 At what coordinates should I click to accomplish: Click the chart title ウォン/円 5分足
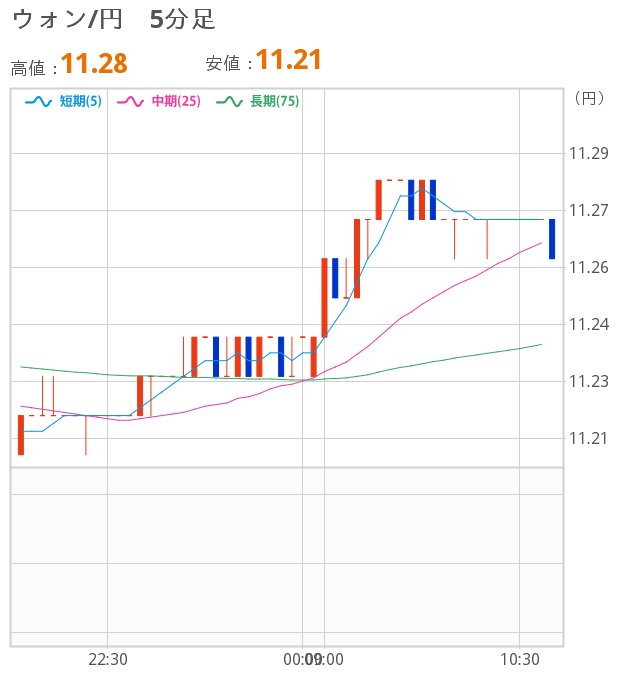point(114,19)
